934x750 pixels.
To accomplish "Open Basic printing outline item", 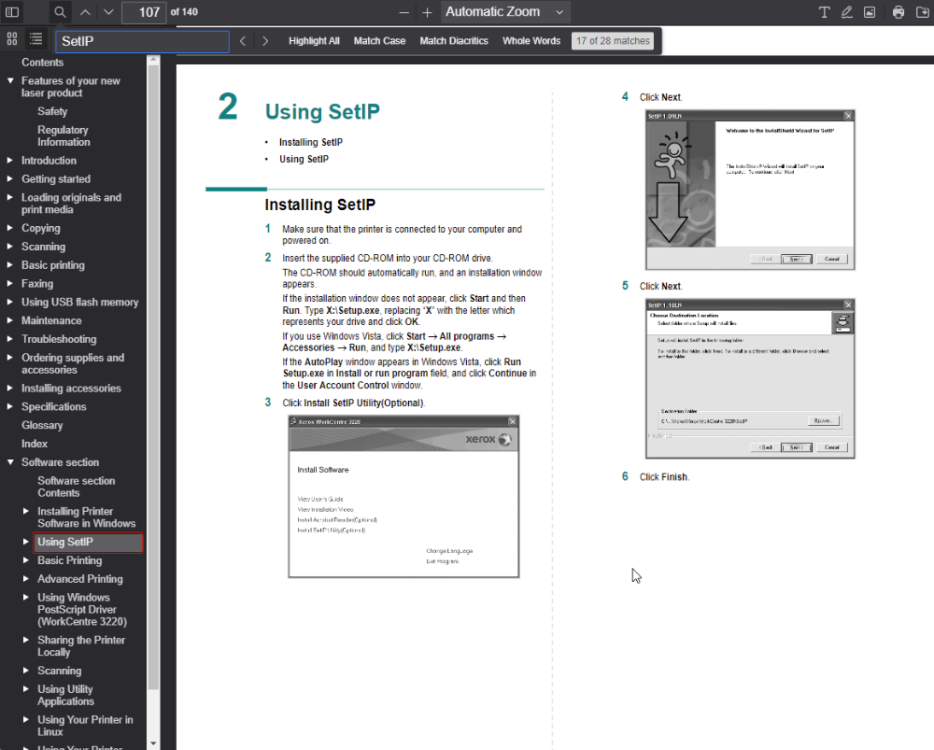I will (53, 264).
